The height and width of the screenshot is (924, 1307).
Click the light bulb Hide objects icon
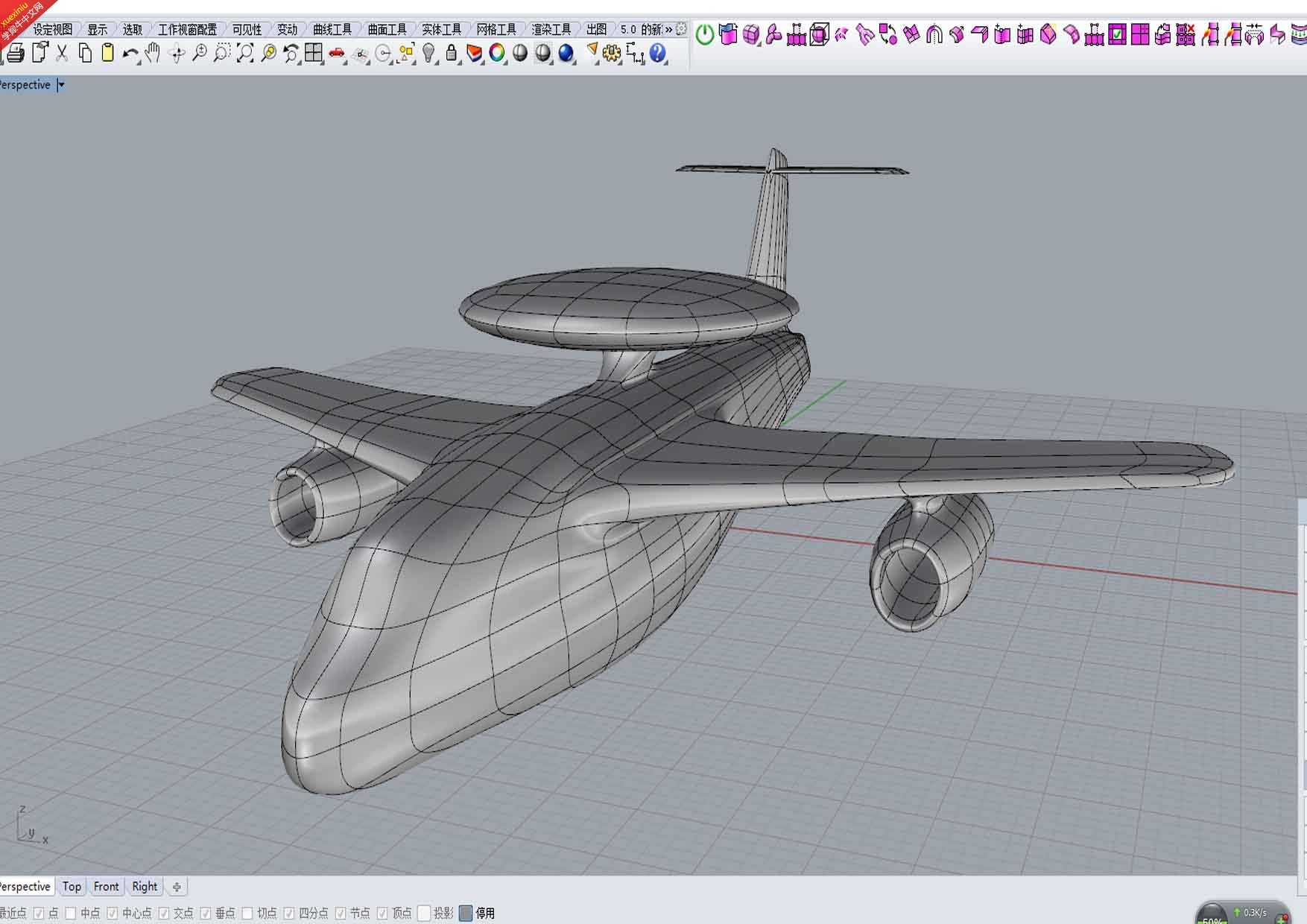428,53
